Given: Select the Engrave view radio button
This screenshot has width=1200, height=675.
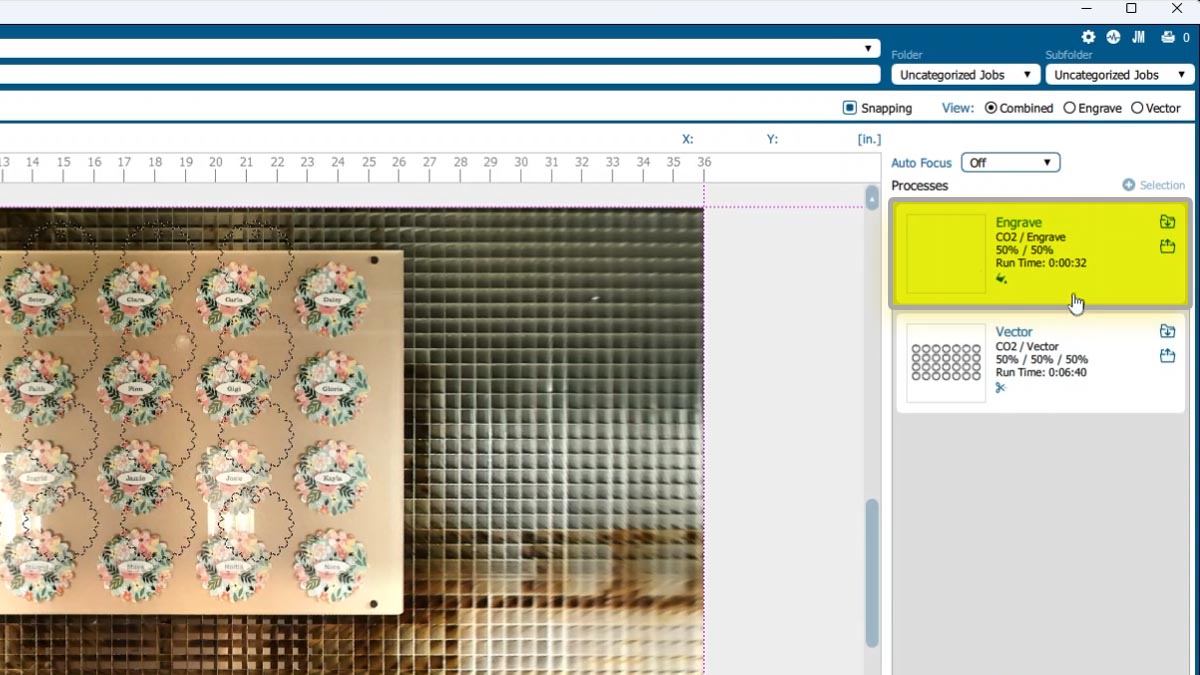Looking at the screenshot, I should pos(1069,108).
